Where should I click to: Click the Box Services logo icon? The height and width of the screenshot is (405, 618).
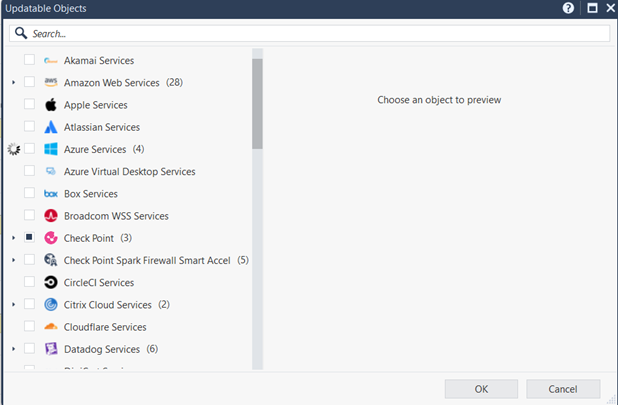point(51,193)
